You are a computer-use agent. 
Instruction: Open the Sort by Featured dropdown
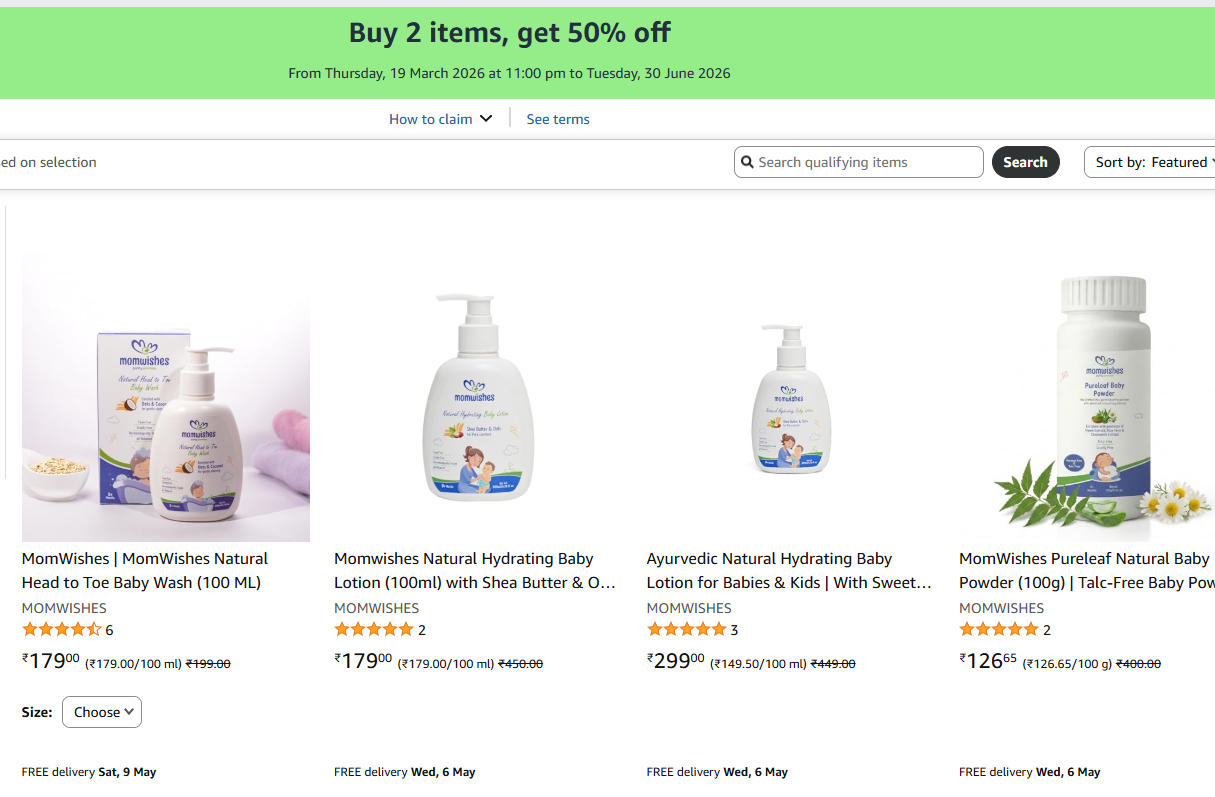(x=1150, y=162)
